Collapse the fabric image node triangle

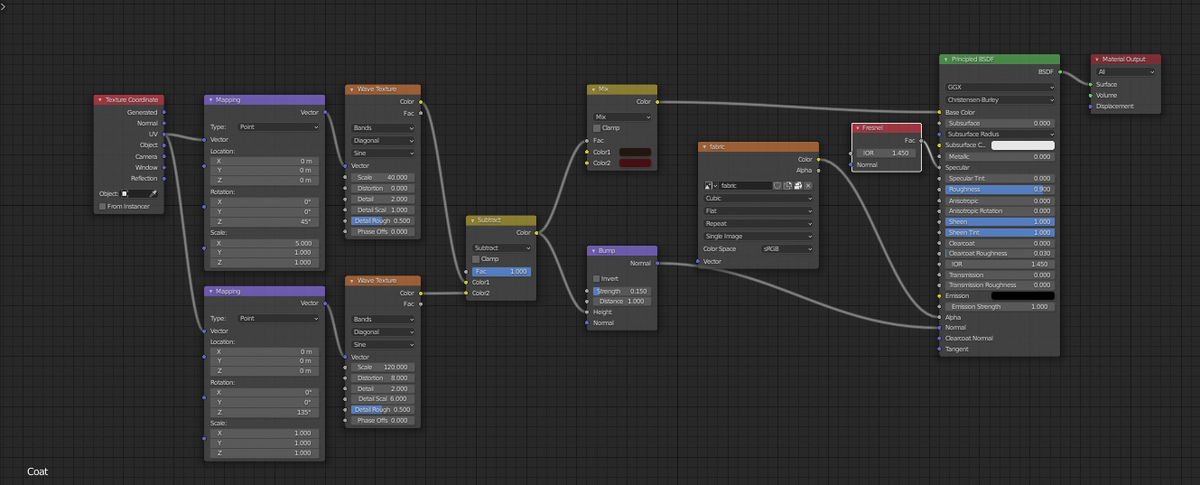(705, 147)
